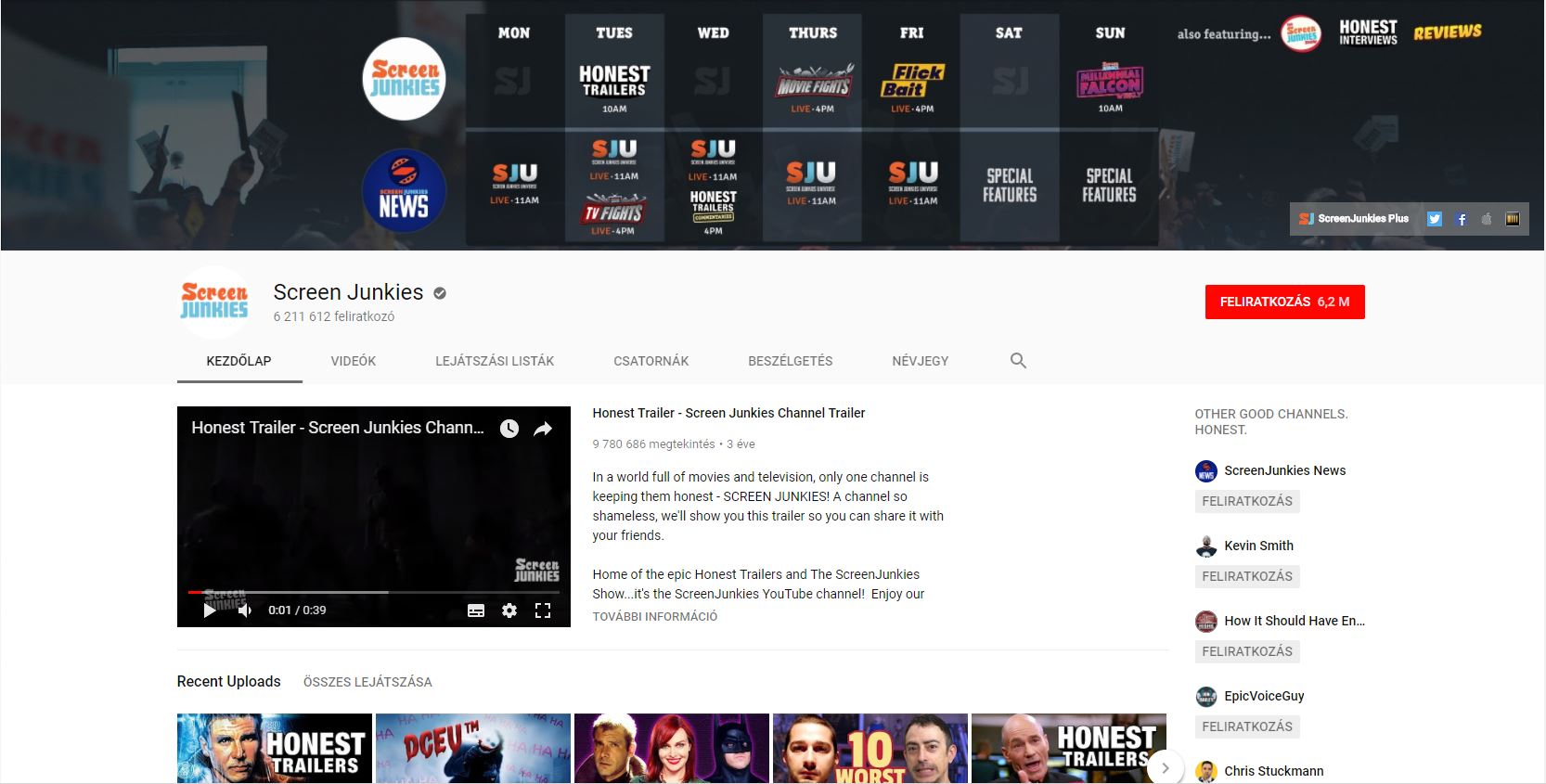
Task: Click the Reviews banner logo
Action: pos(1448,32)
